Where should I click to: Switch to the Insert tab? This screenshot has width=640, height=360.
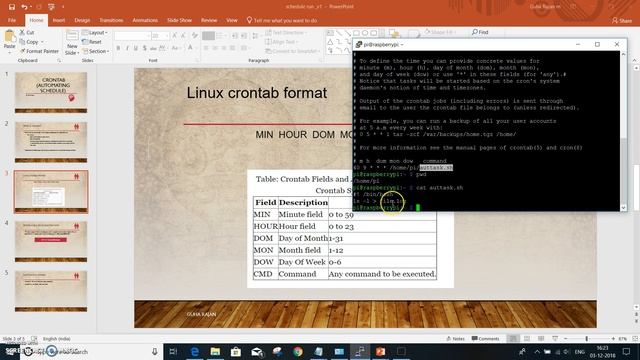tap(59, 20)
